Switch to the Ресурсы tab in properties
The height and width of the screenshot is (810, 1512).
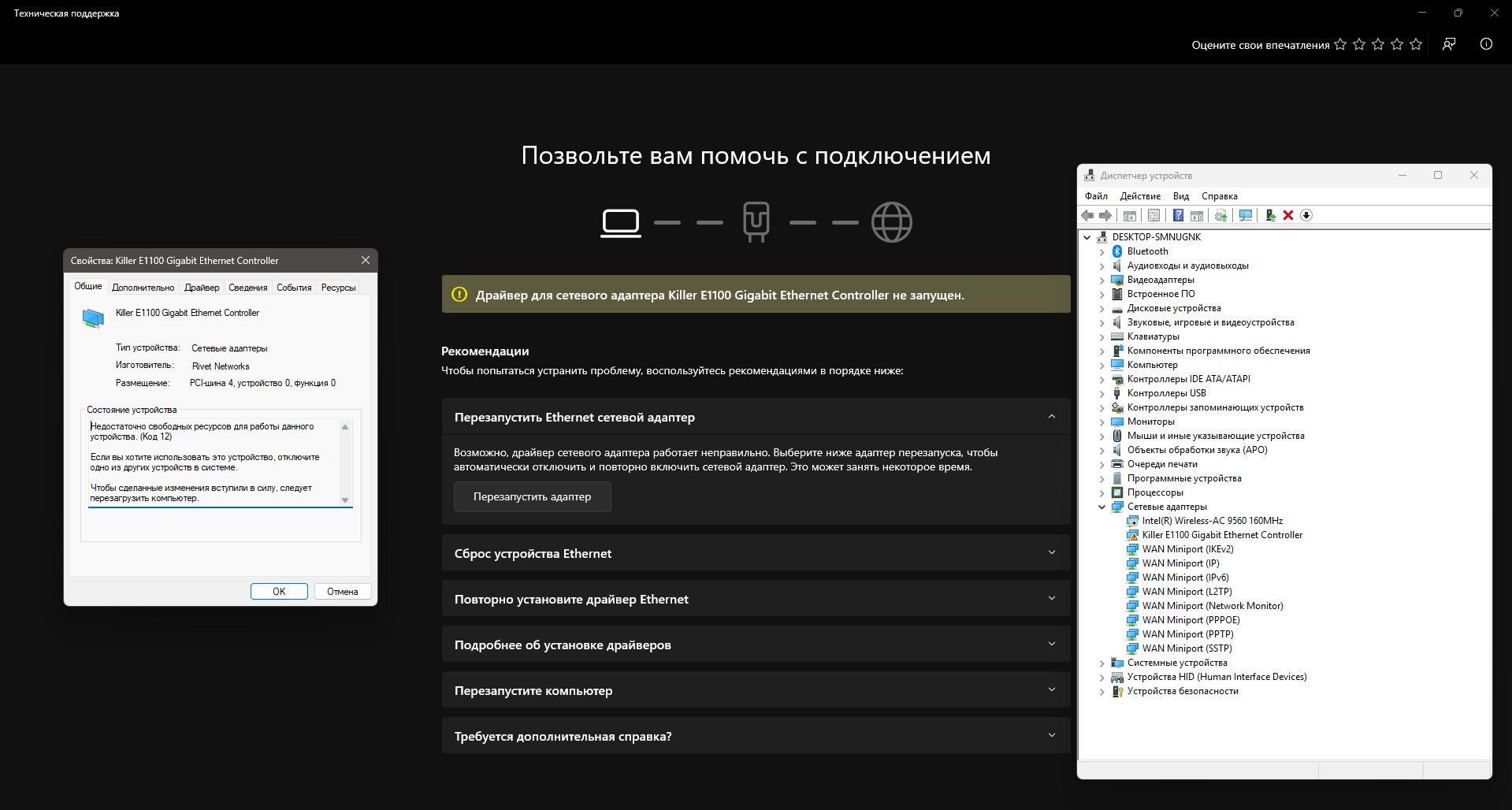click(x=338, y=288)
